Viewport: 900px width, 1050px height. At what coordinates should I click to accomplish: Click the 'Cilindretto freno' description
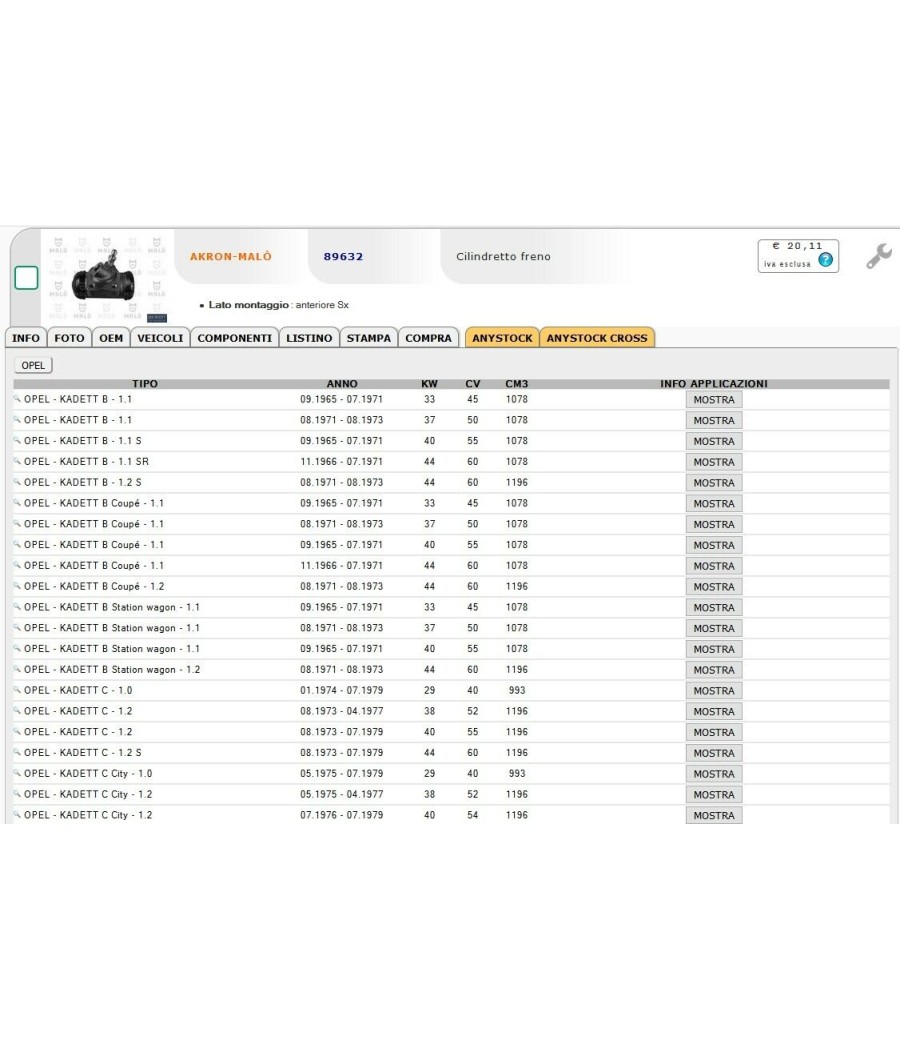coord(504,256)
